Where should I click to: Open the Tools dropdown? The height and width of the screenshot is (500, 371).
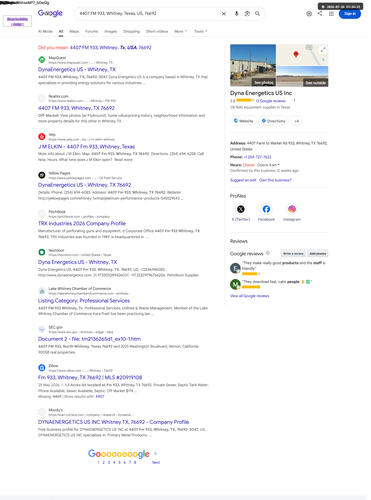(201, 31)
